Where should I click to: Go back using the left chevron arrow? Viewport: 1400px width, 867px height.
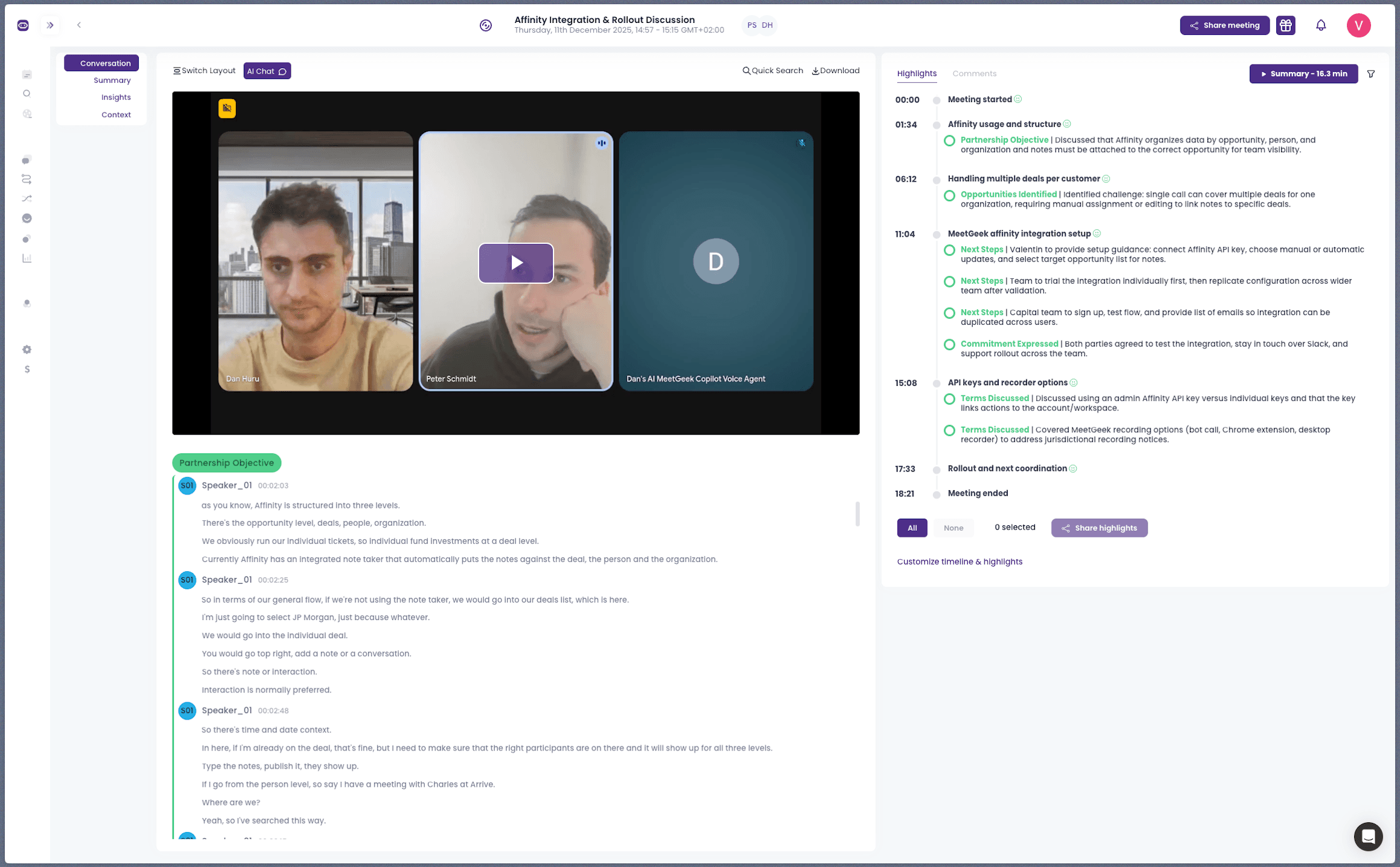click(x=79, y=25)
